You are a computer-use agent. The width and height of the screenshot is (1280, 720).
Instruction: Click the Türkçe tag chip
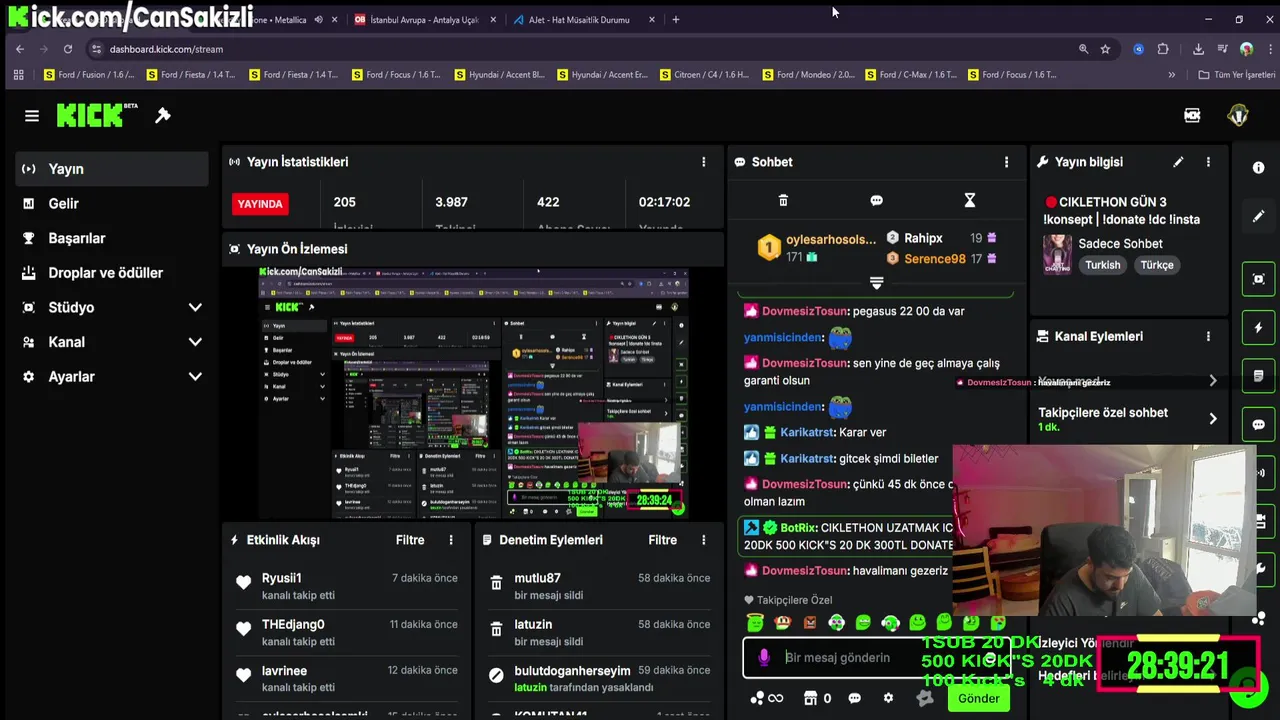[x=1157, y=265]
